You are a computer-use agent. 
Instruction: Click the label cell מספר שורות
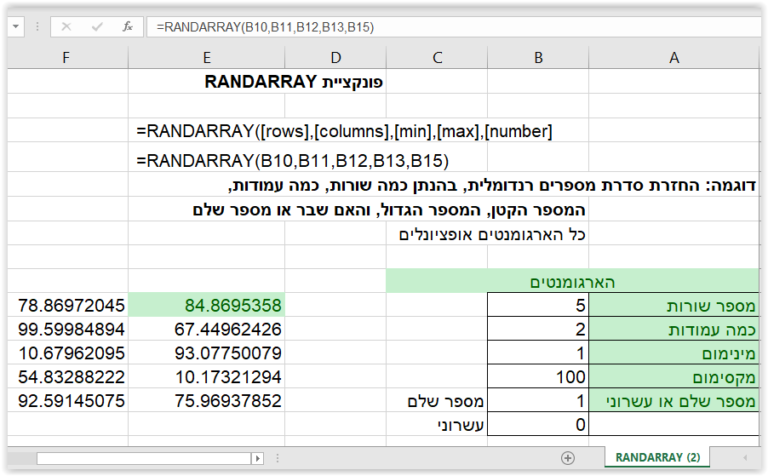pyautogui.click(x=674, y=305)
